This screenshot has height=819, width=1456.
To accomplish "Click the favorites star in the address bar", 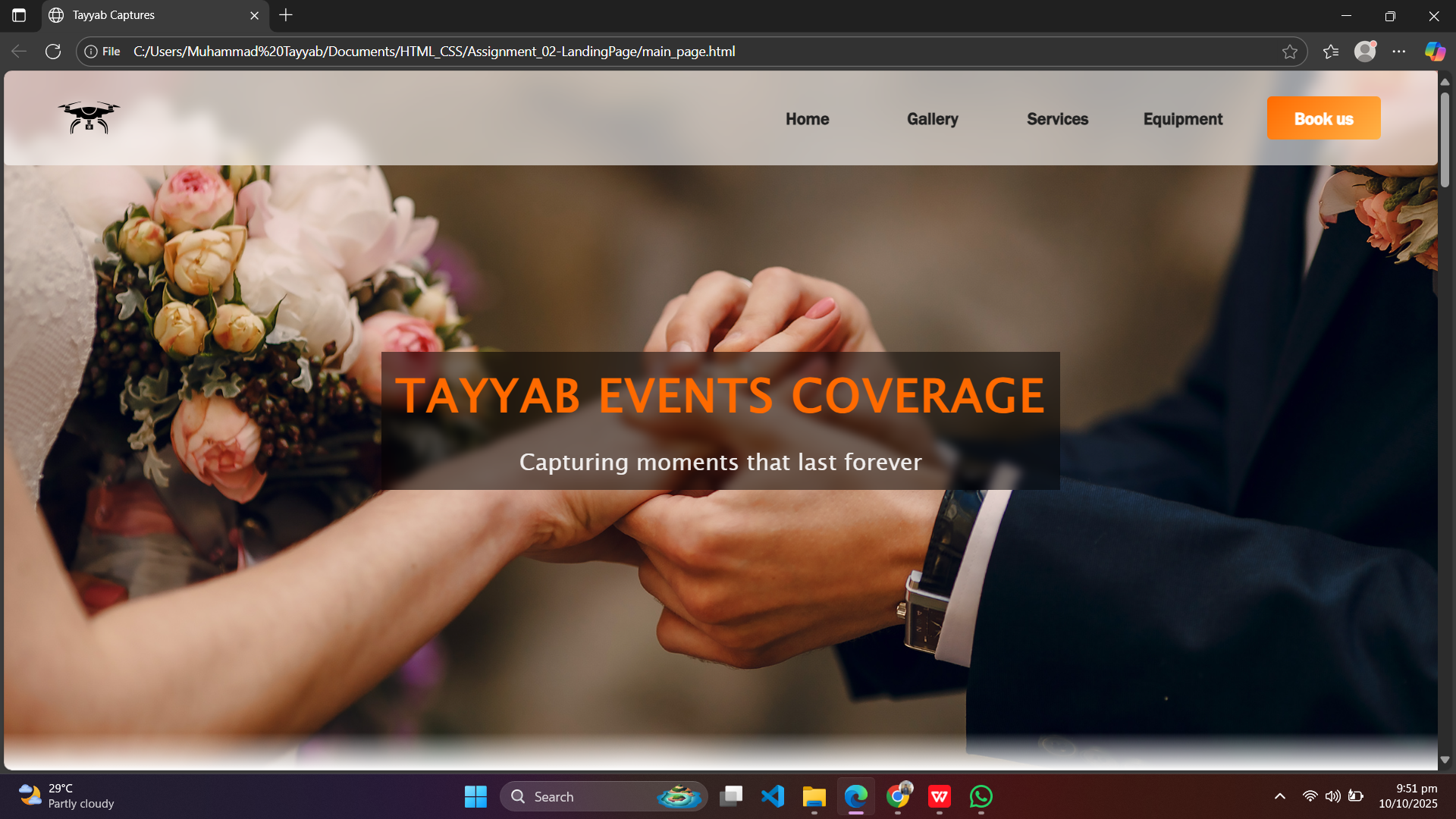I will coord(1291,51).
